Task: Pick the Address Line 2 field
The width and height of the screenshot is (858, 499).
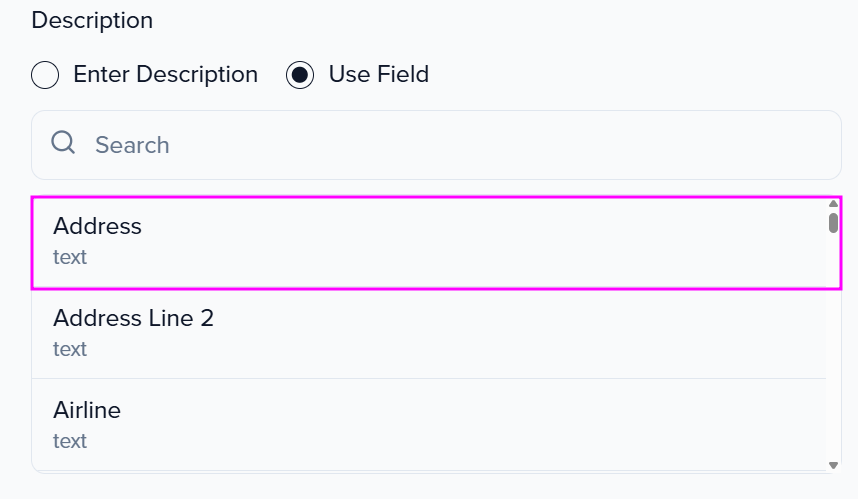Action: [x=430, y=333]
